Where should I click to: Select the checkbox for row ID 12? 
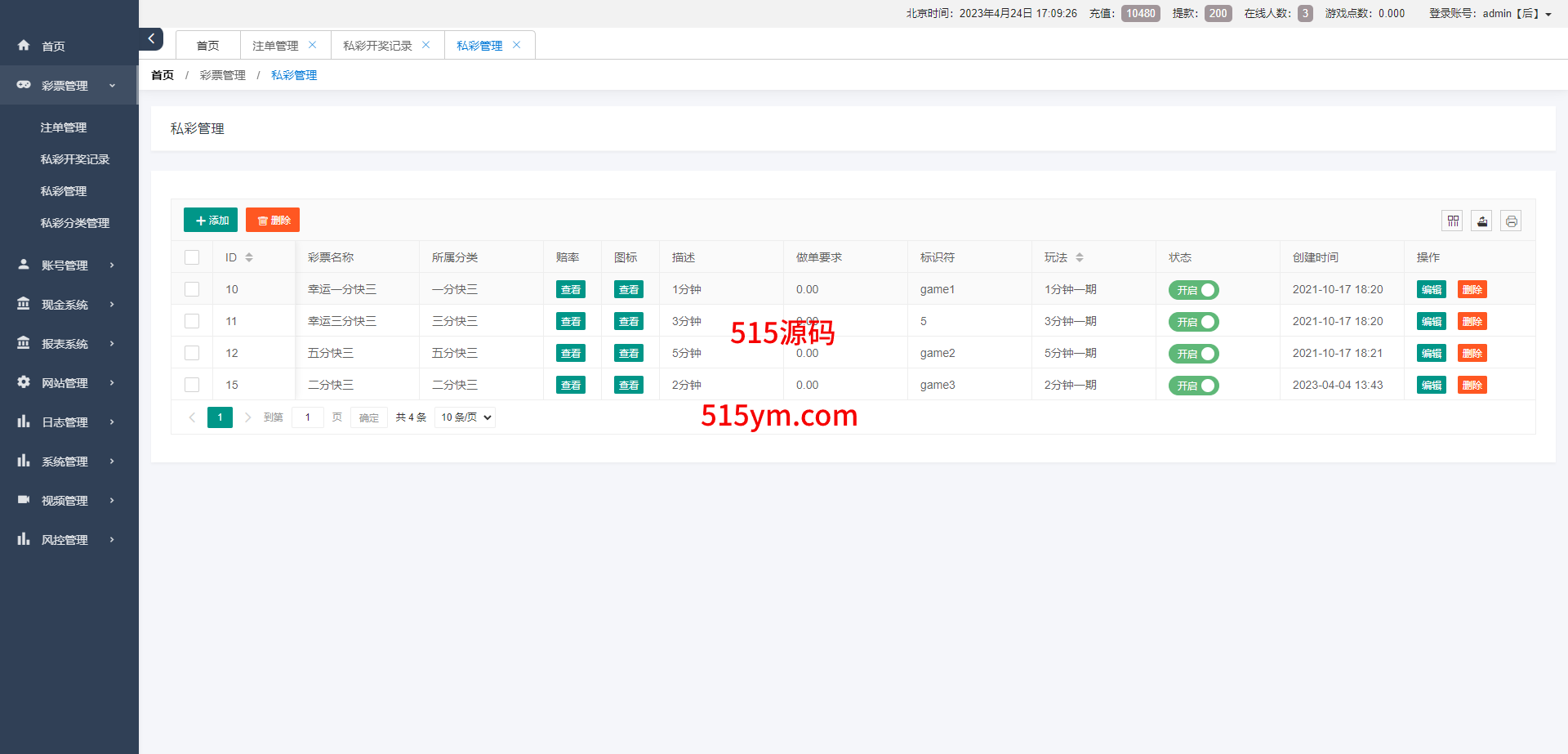(192, 353)
